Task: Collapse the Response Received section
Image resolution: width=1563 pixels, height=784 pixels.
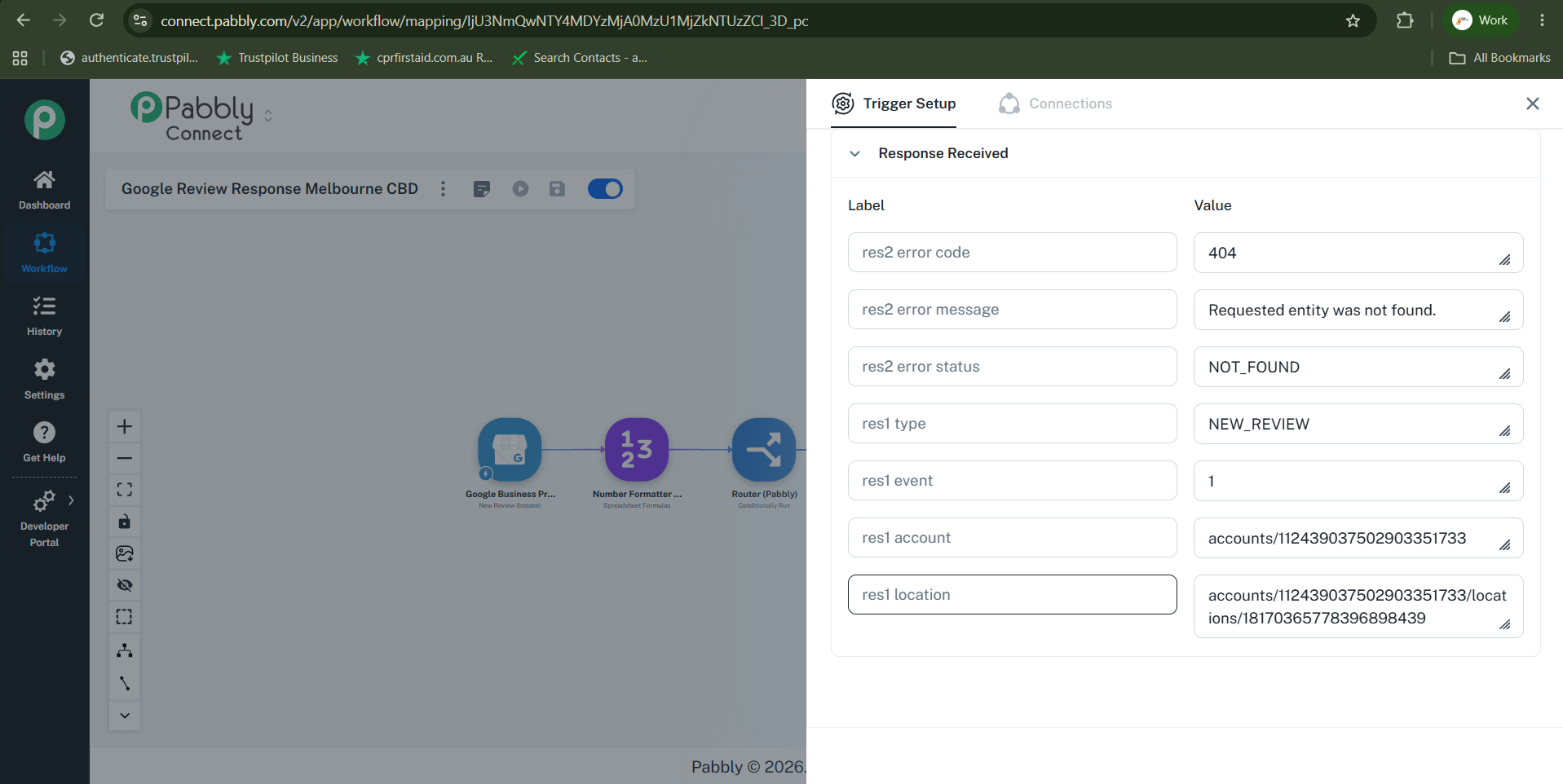Action: coord(854,153)
